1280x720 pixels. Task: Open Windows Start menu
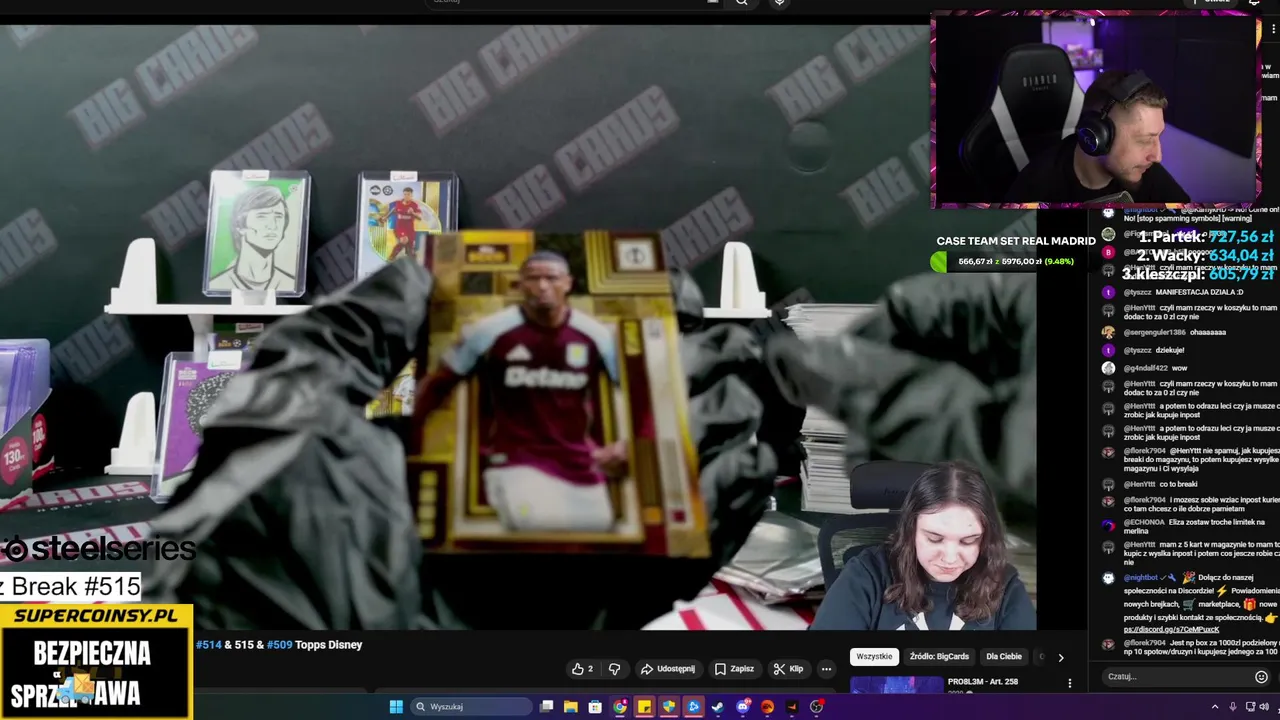(x=396, y=707)
